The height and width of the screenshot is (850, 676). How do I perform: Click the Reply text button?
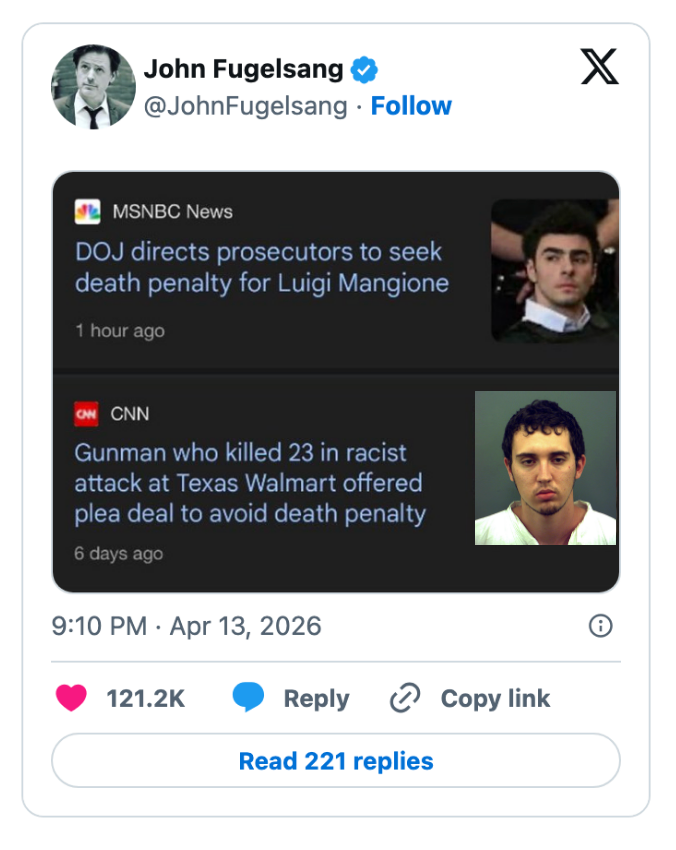[316, 698]
